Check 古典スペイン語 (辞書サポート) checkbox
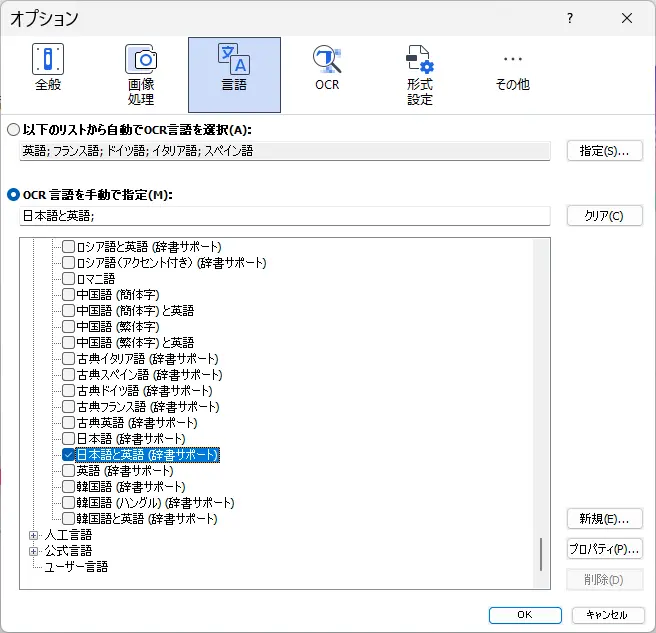Image resolution: width=656 pixels, height=633 pixels. 68,374
